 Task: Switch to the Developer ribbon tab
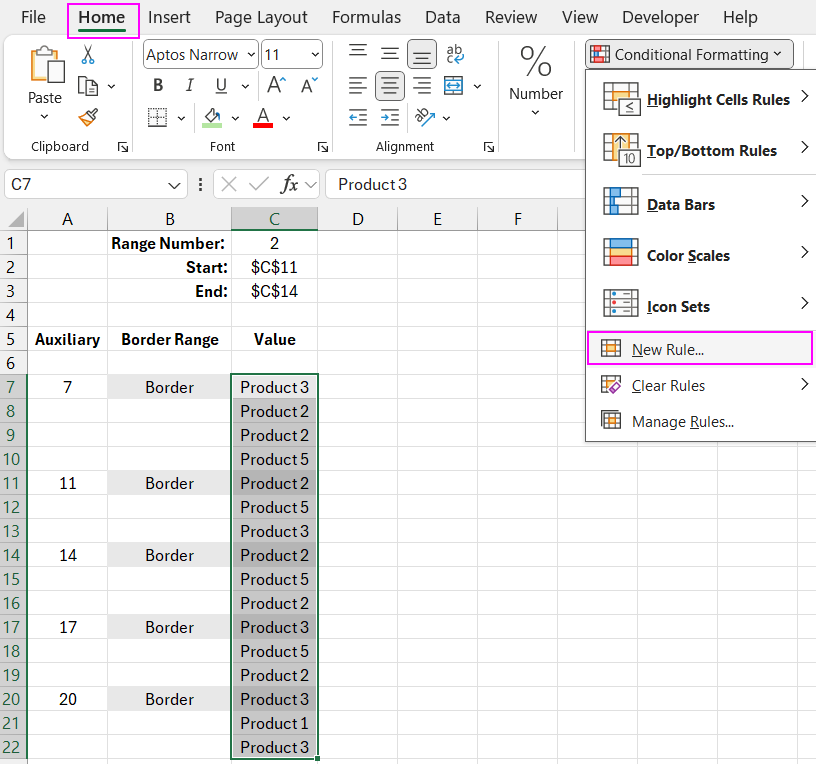[660, 17]
